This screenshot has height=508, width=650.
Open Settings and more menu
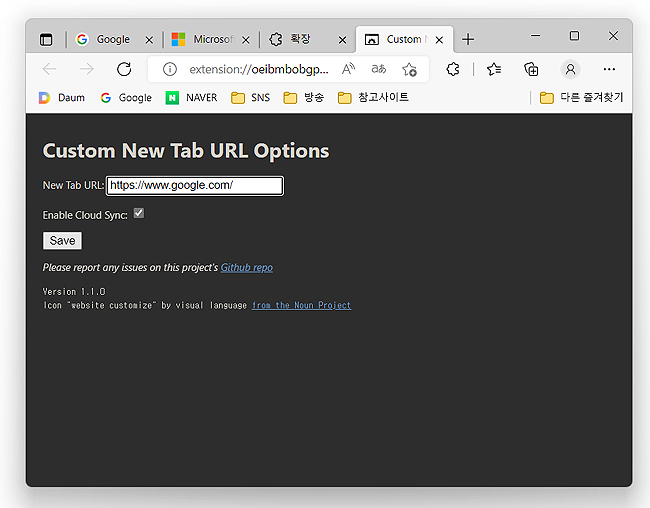609,69
